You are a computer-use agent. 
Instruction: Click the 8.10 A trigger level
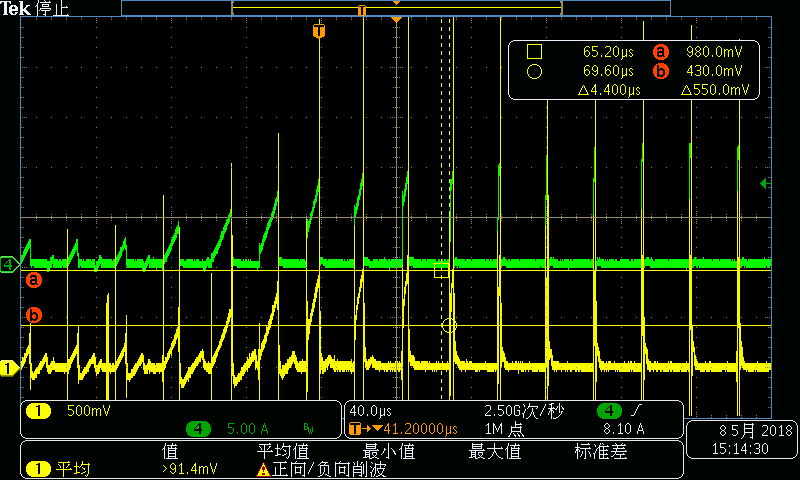tap(623, 429)
